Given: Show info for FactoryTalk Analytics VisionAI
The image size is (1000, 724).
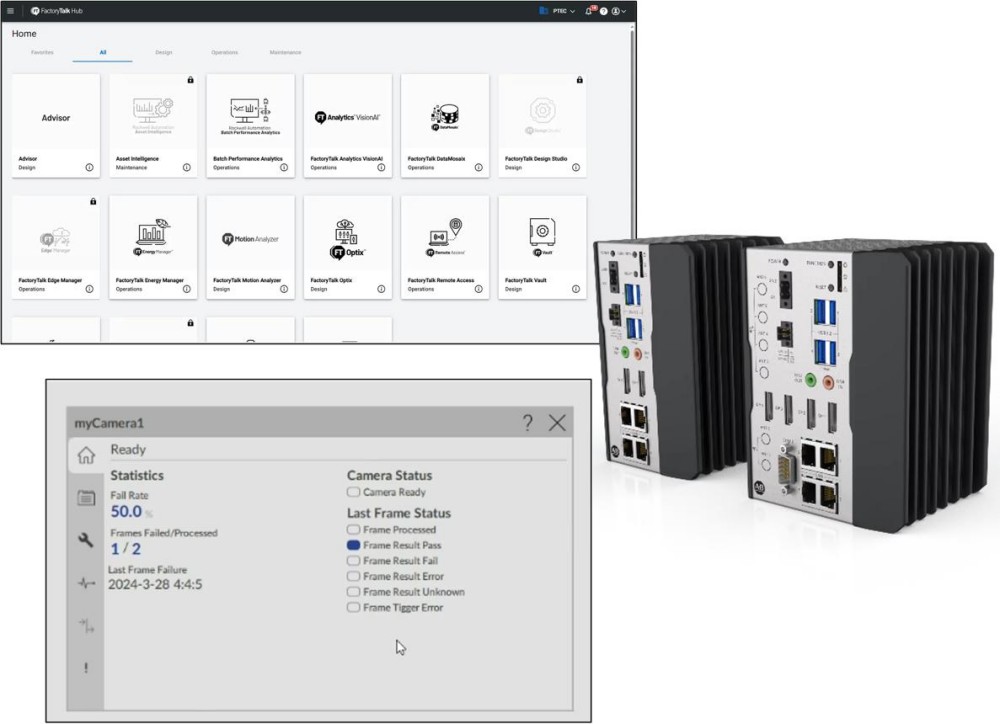Looking at the screenshot, I should pyautogui.click(x=381, y=168).
